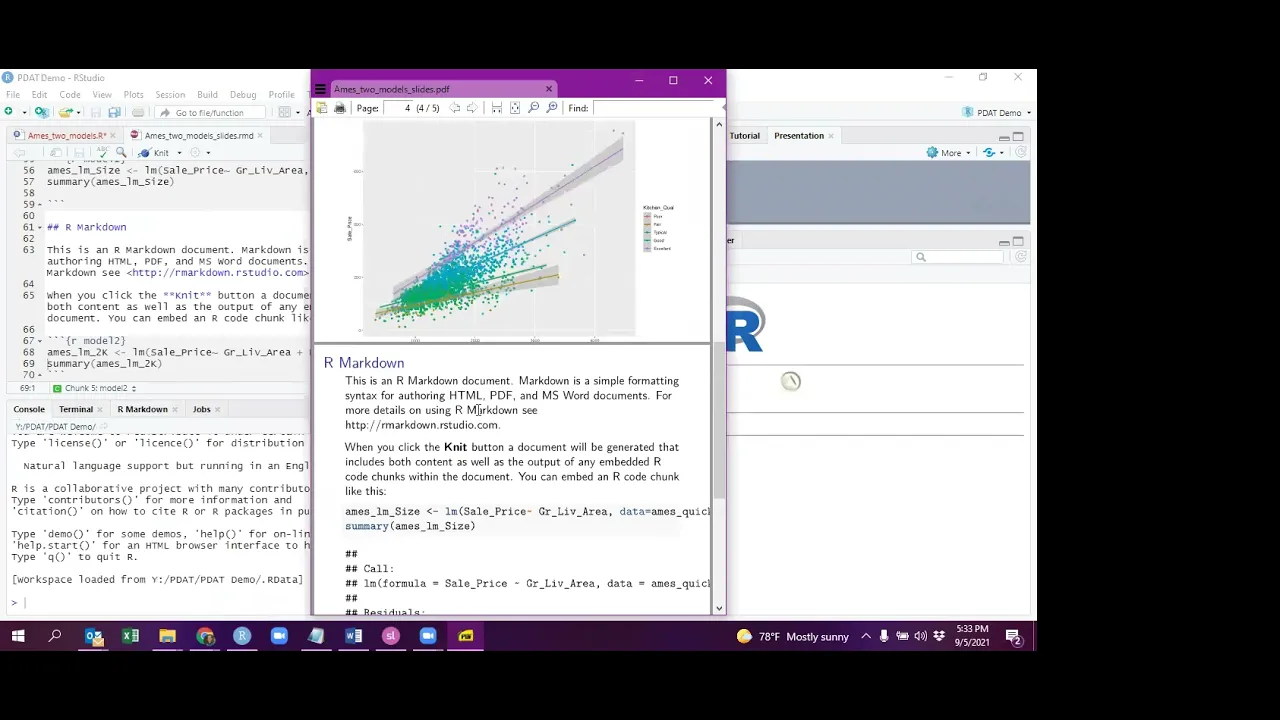Click the Find text field in PDF viewer
Viewport: 1280px width, 720px height.
652,108
